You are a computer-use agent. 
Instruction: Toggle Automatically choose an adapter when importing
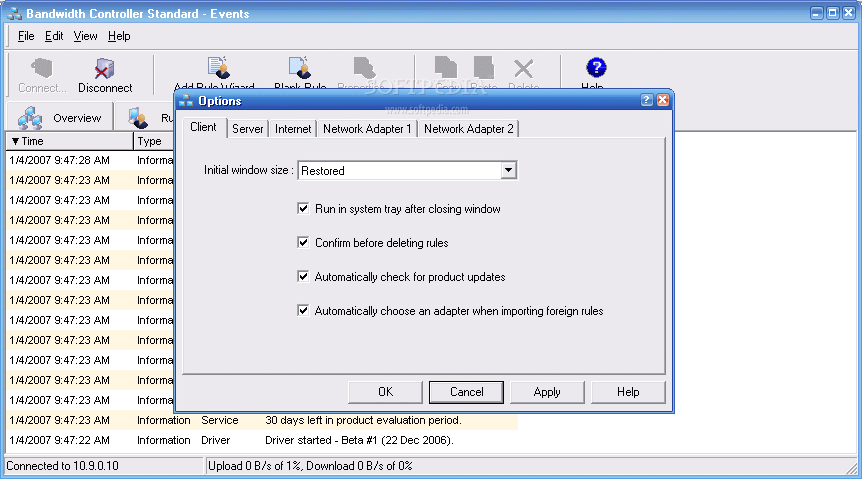[303, 311]
